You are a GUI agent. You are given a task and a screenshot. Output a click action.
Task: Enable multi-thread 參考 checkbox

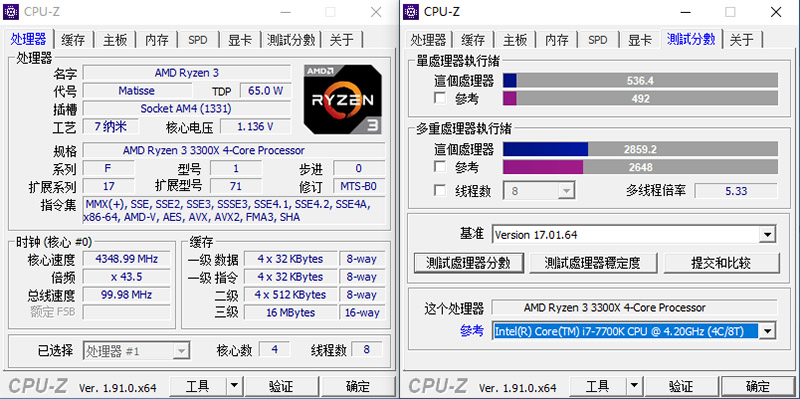click(x=440, y=167)
